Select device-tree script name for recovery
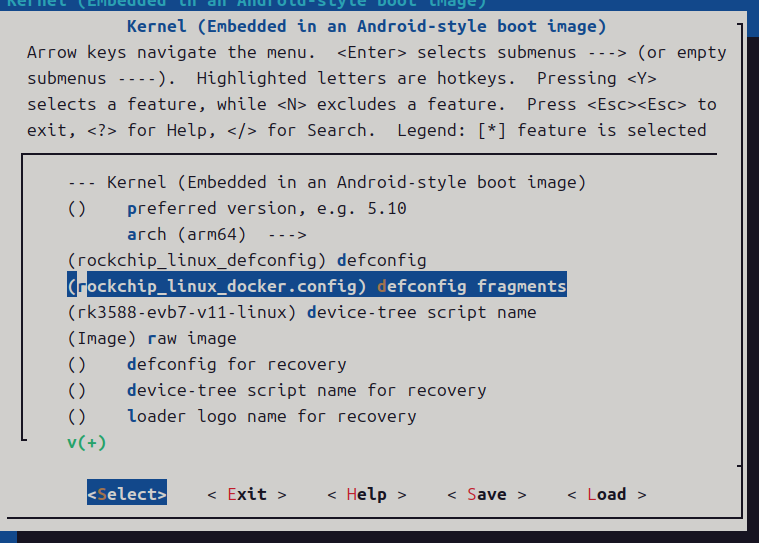759x543 pixels. coord(306,390)
